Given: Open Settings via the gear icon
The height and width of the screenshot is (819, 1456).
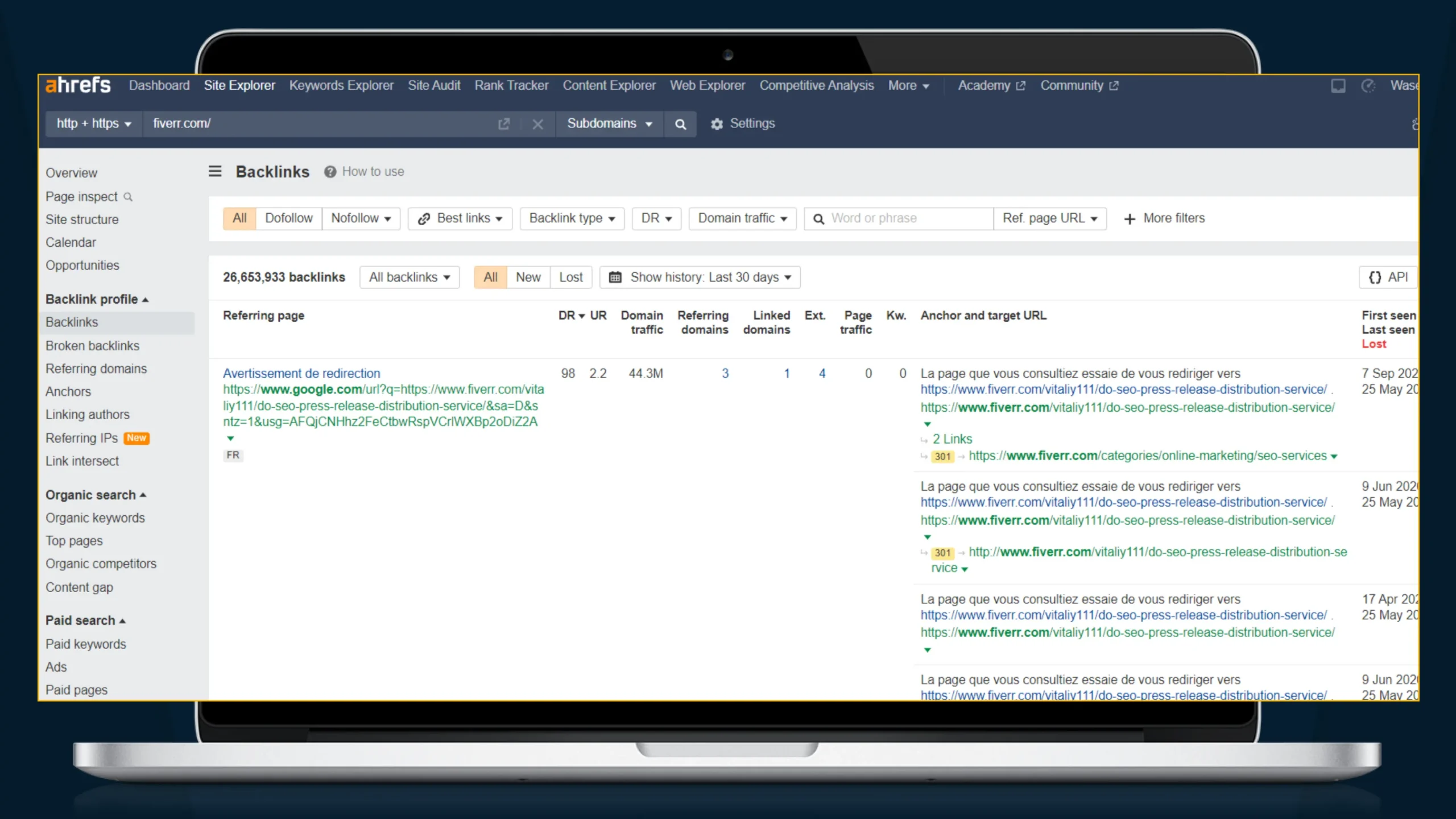Looking at the screenshot, I should click(x=717, y=123).
